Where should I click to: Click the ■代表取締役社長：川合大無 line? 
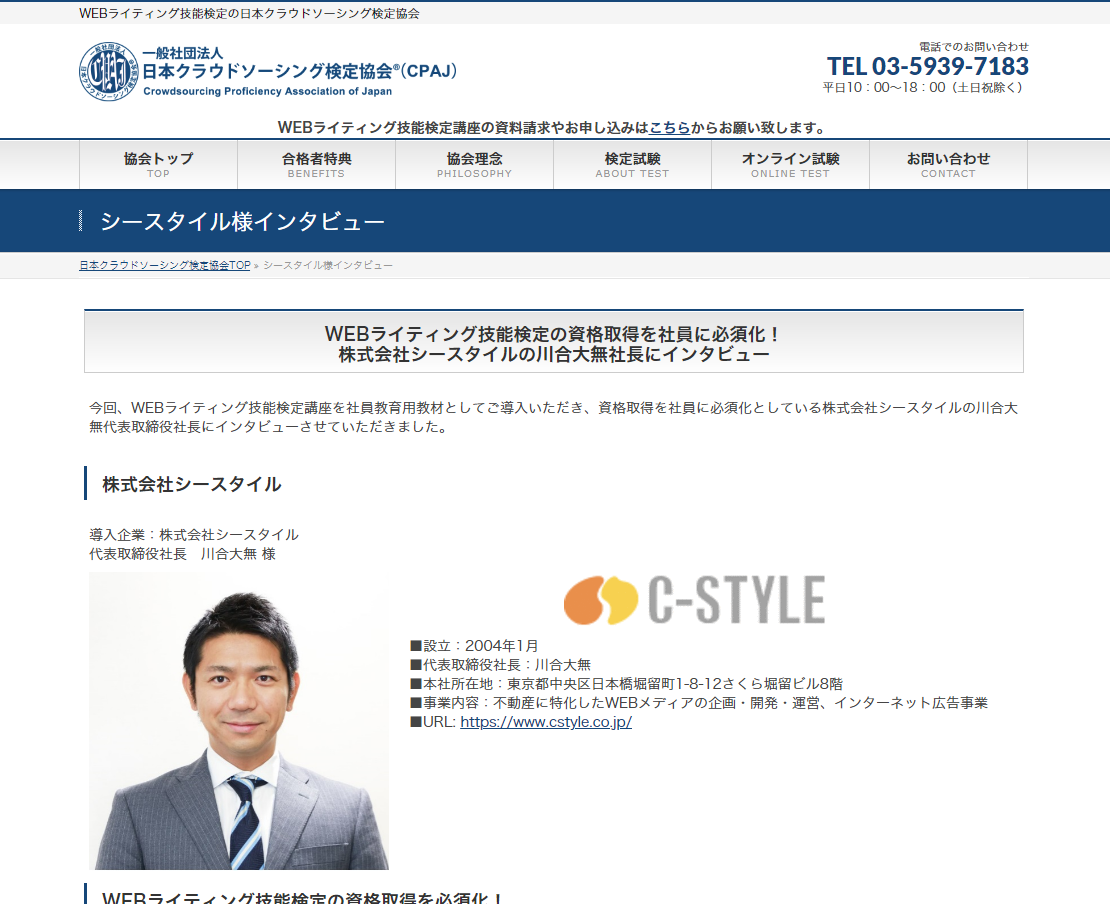click(500, 665)
